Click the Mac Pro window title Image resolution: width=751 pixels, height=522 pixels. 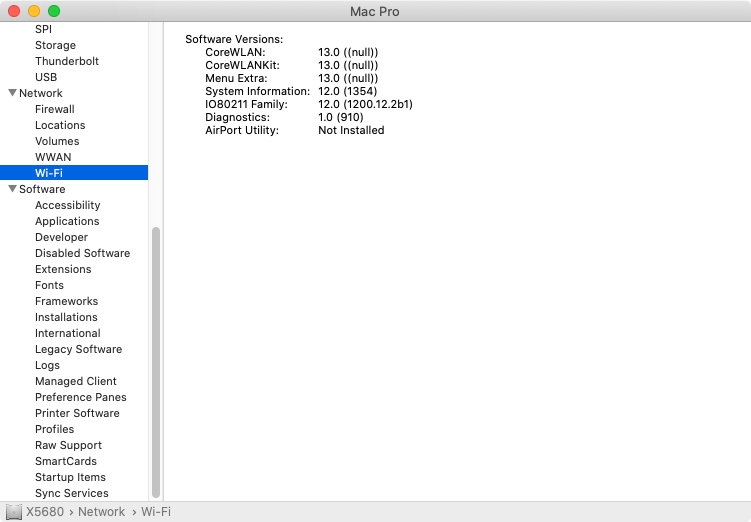pyautogui.click(x=375, y=11)
